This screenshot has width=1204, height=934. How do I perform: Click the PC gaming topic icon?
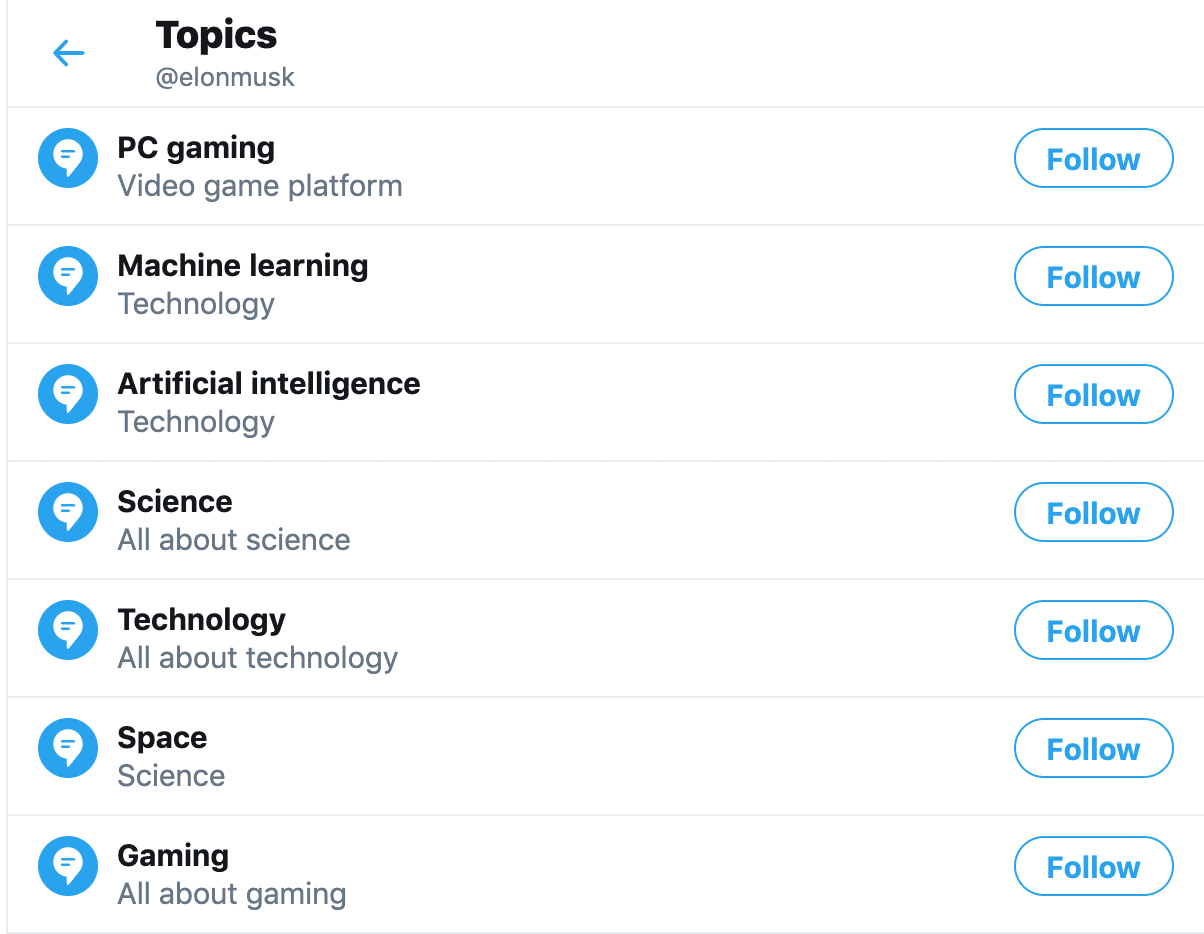(x=68, y=158)
